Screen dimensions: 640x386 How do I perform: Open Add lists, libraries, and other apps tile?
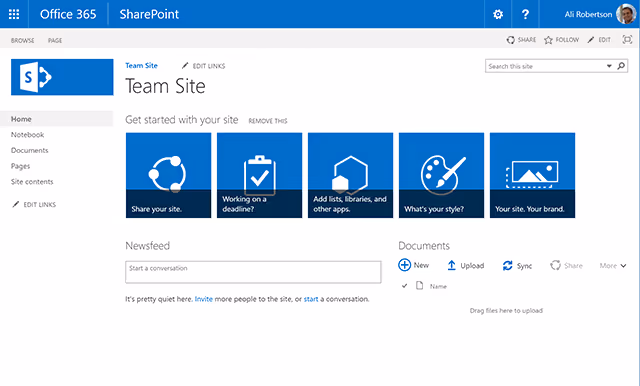(350, 175)
